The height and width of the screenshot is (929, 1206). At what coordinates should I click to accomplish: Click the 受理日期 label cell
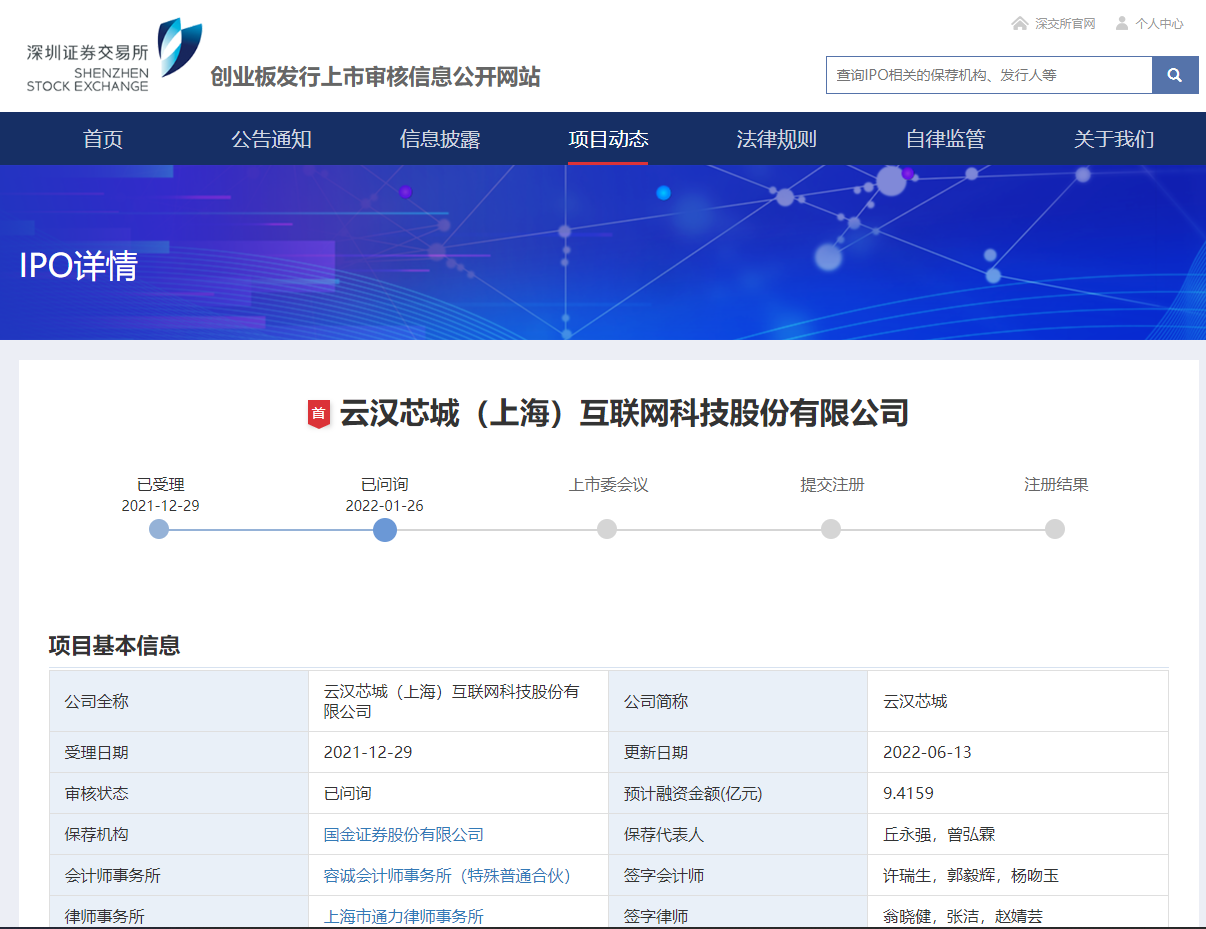pos(179,752)
